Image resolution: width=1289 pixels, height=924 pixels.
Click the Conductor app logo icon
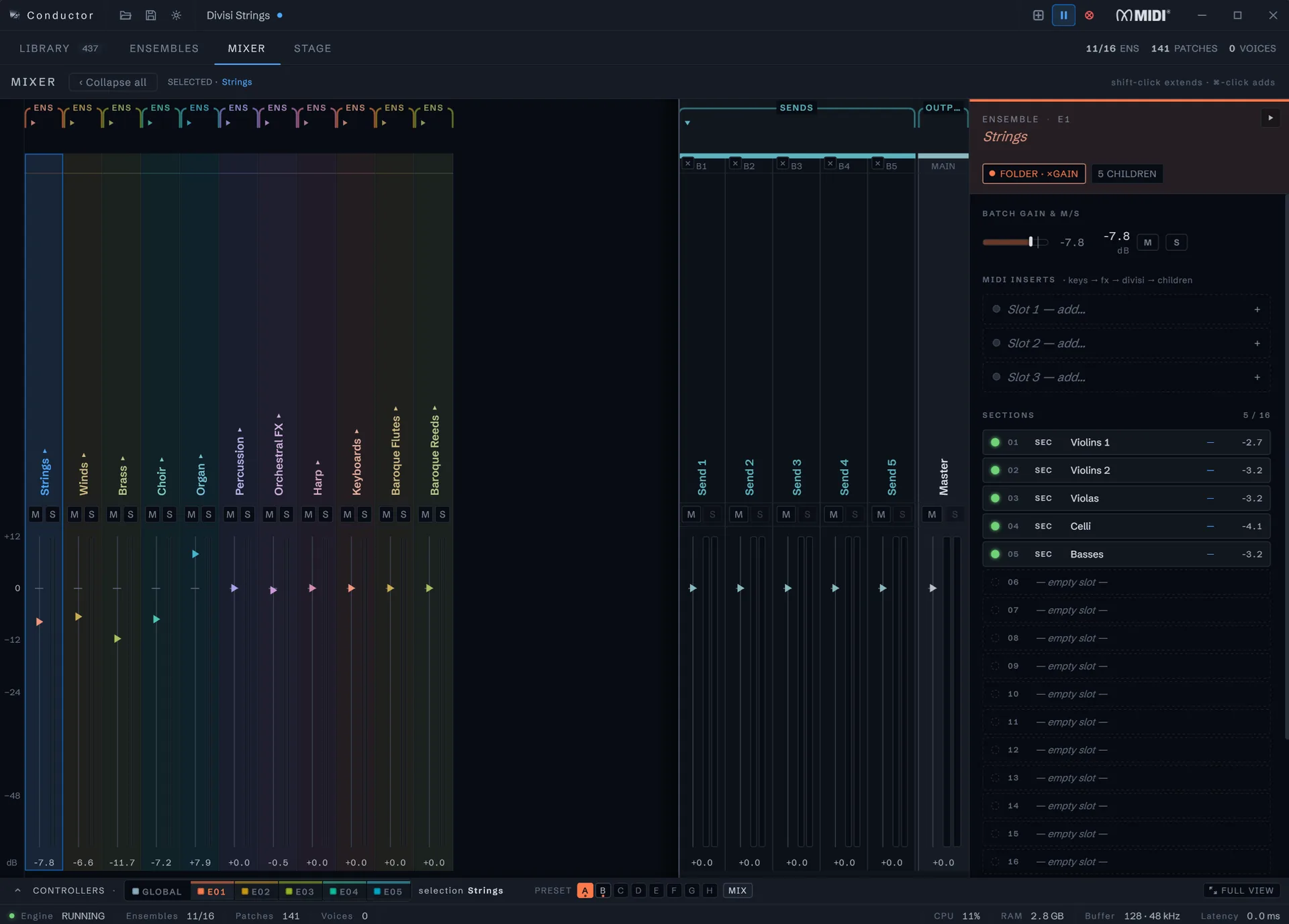coord(14,15)
